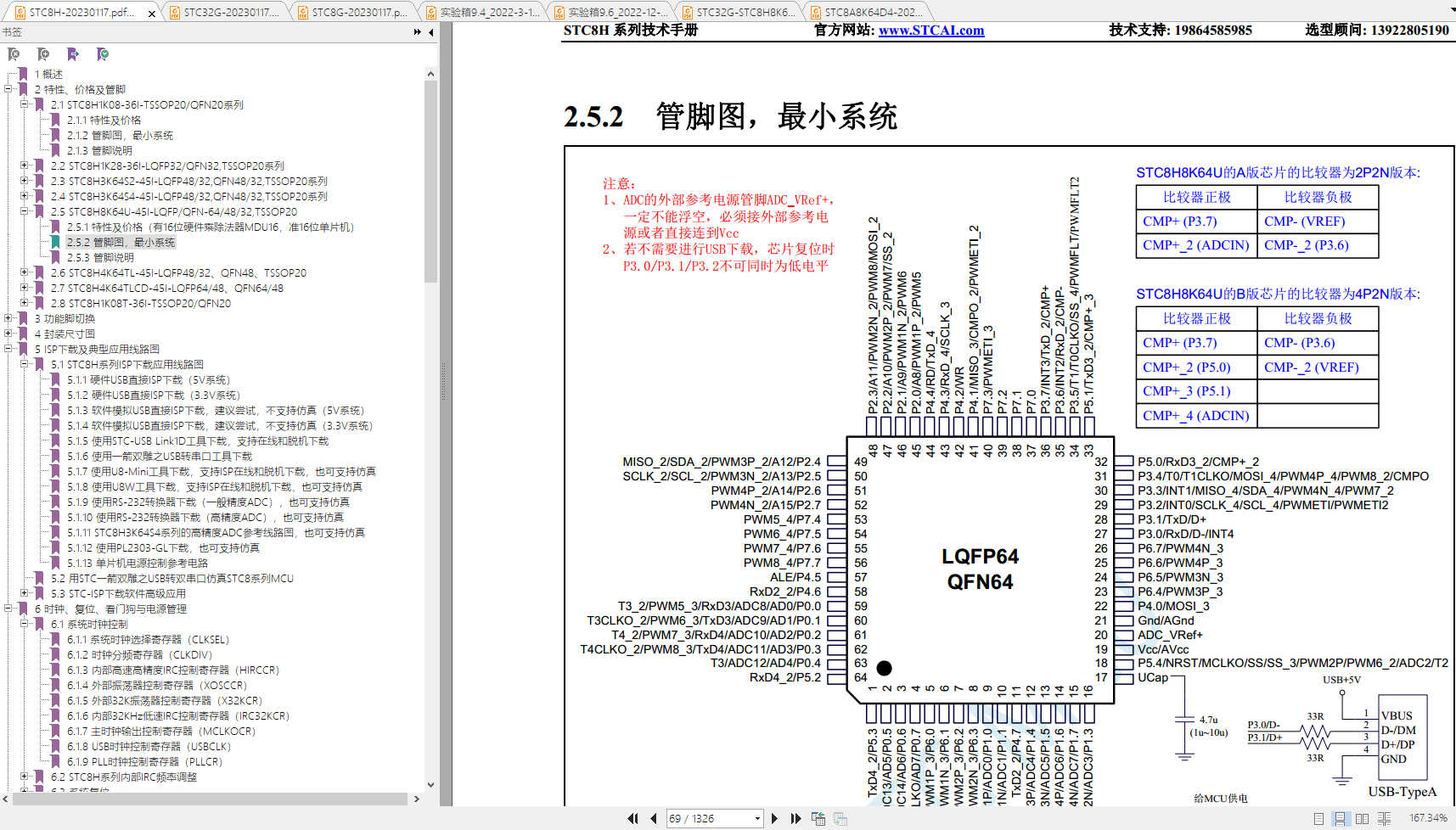The image size is (1456, 830).
Task: Click the bookmark with blue arrow icon
Action: coord(73,54)
